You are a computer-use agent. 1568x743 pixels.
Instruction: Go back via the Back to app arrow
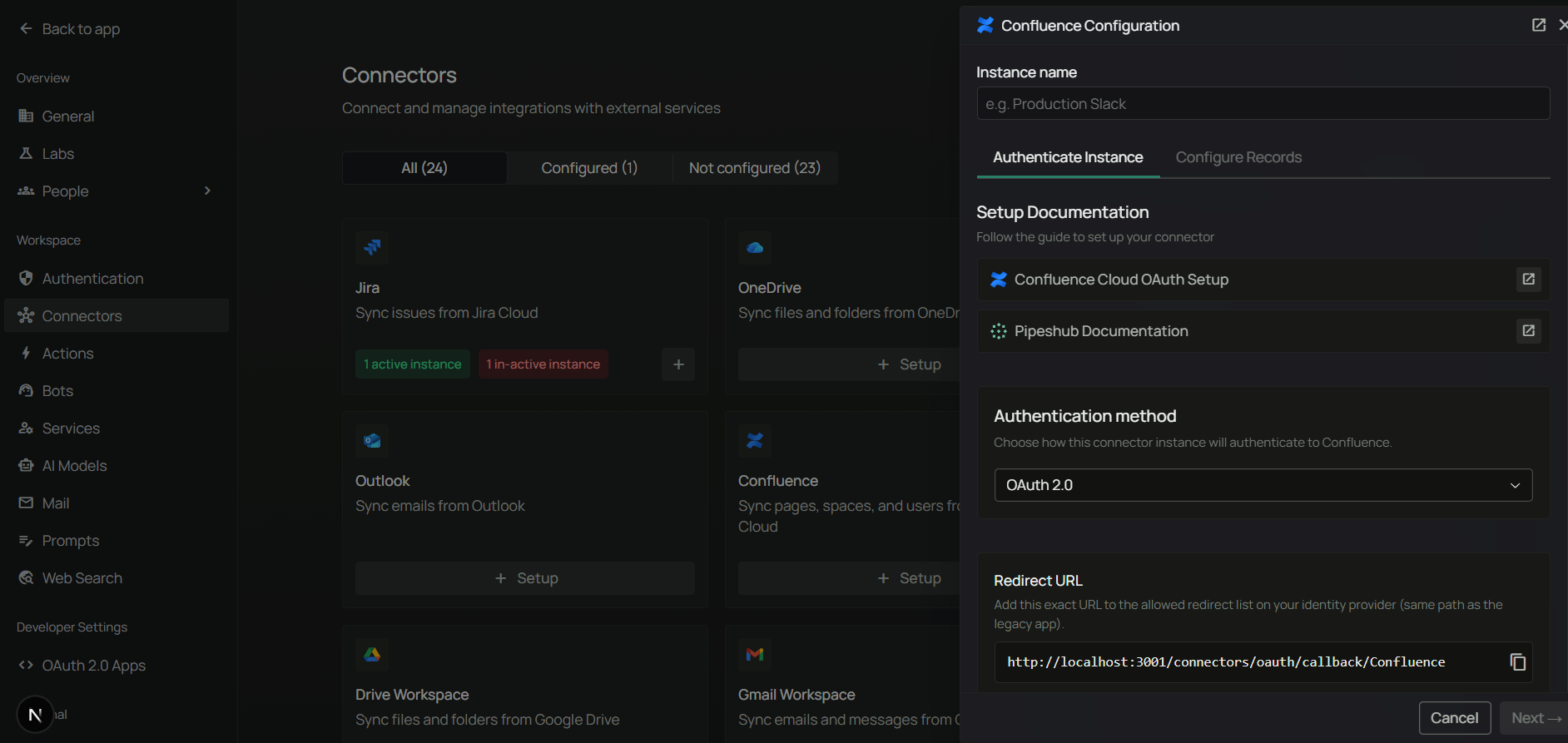[x=26, y=28]
